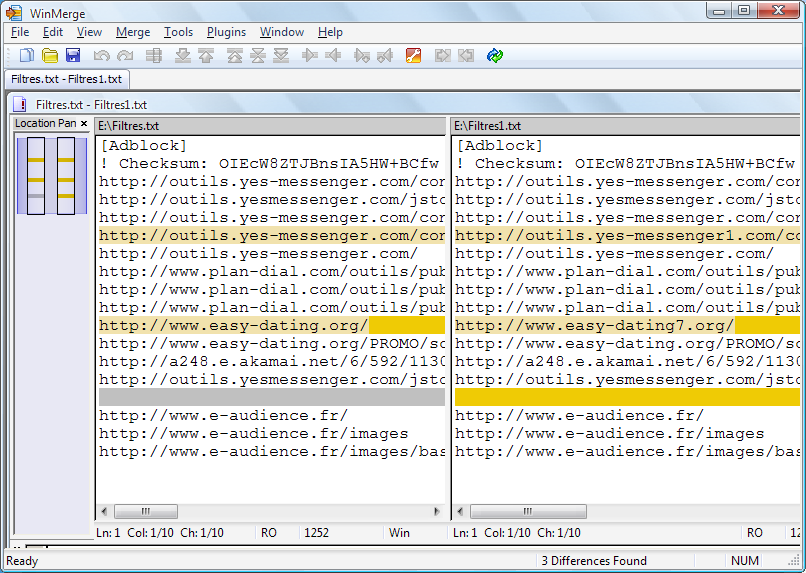Image resolution: width=806 pixels, height=573 pixels.
Task: Jump to the First Difference icon
Action: pyautogui.click(x=235, y=56)
